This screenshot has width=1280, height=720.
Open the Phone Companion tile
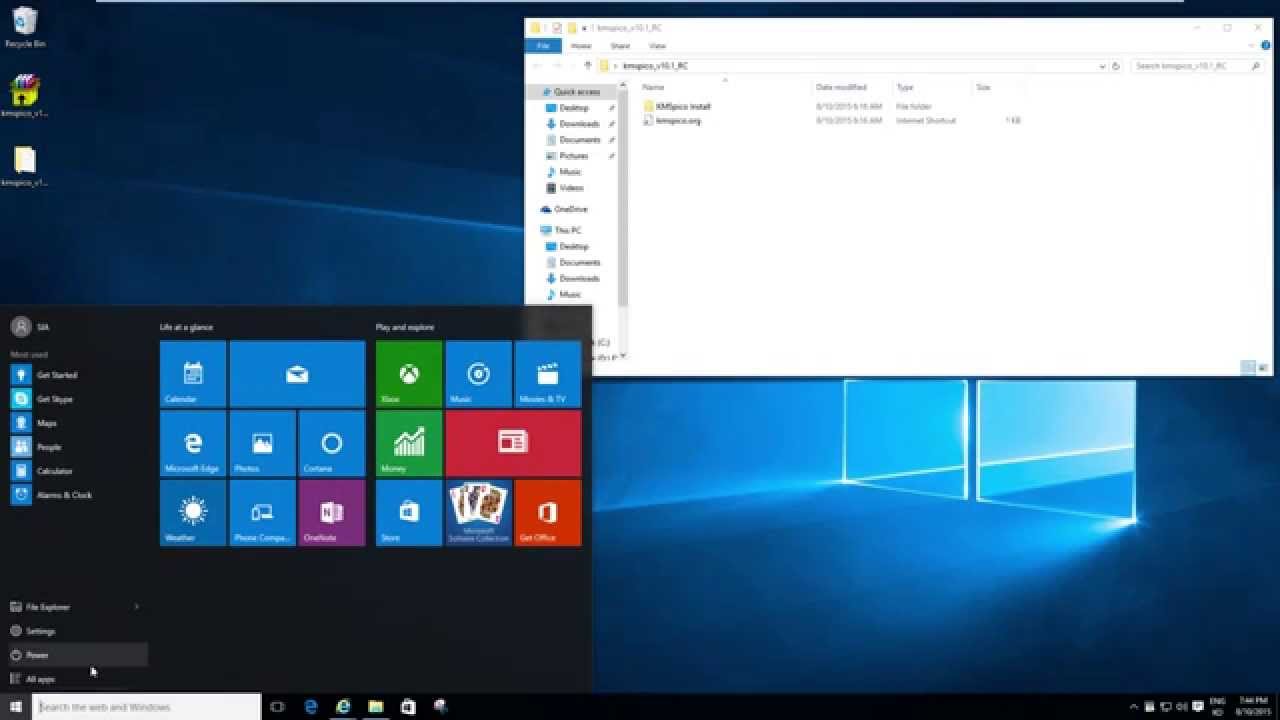coord(263,513)
